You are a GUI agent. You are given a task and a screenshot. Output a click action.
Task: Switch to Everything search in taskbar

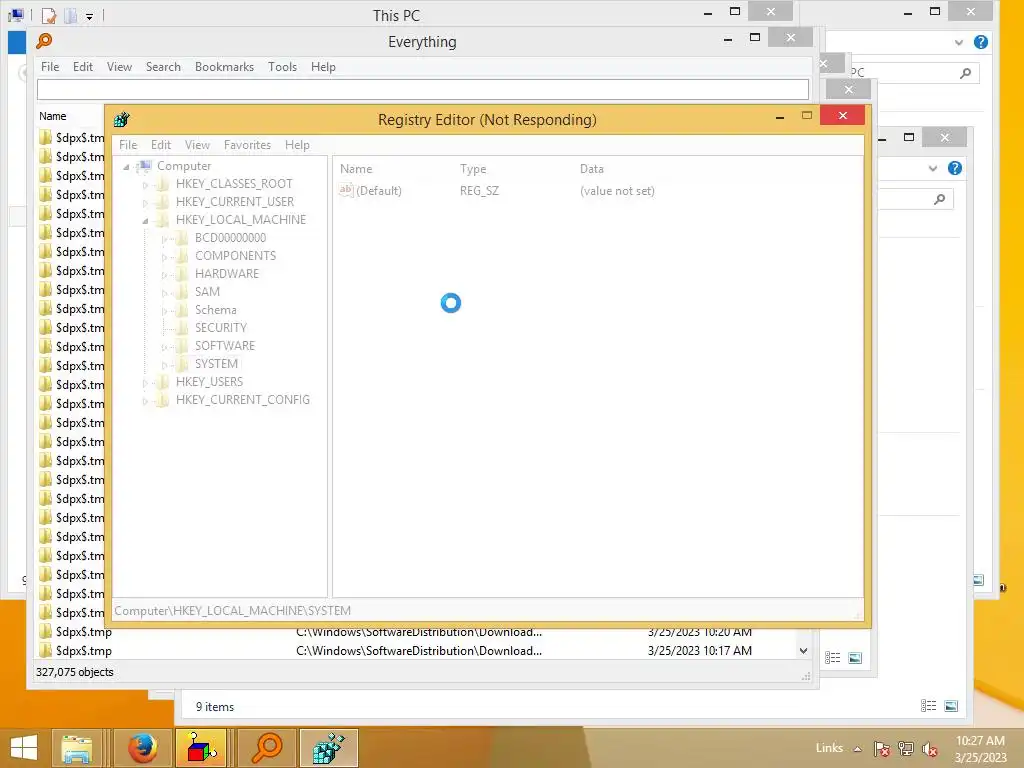pyautogui.click(x=266, y=748)
